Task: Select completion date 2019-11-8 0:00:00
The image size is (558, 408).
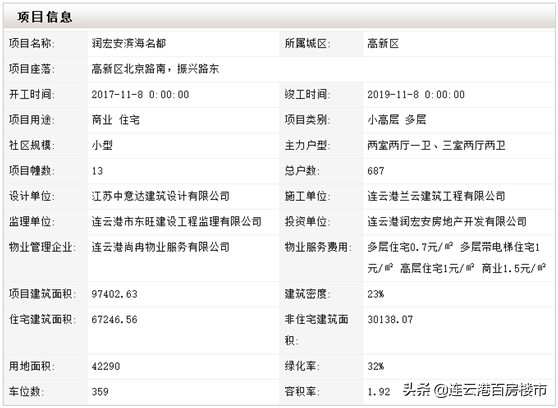Action: coord(416,94)
